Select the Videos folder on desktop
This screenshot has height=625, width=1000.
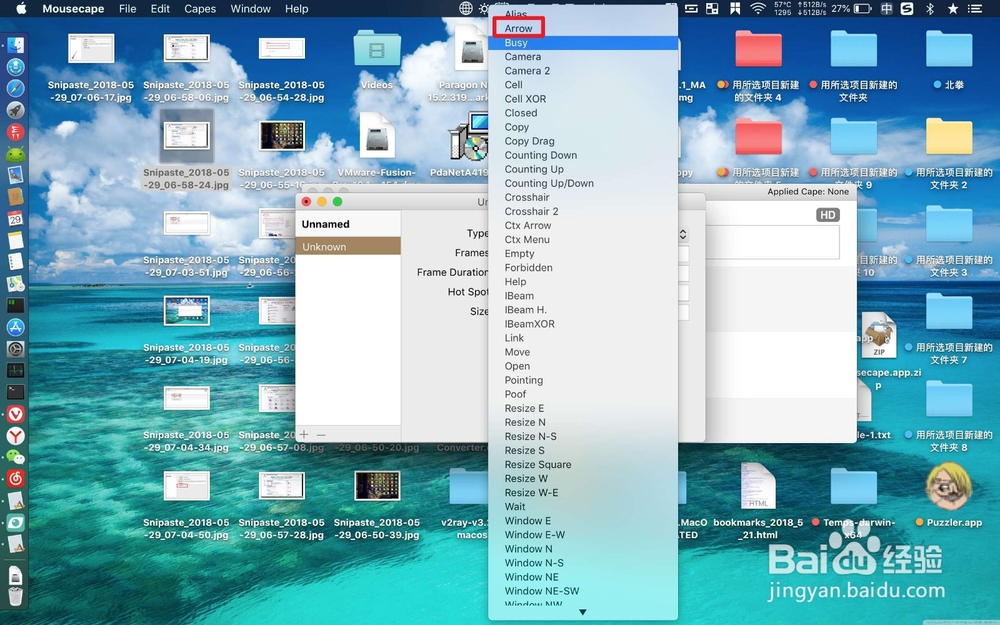[x=376, y=50]
